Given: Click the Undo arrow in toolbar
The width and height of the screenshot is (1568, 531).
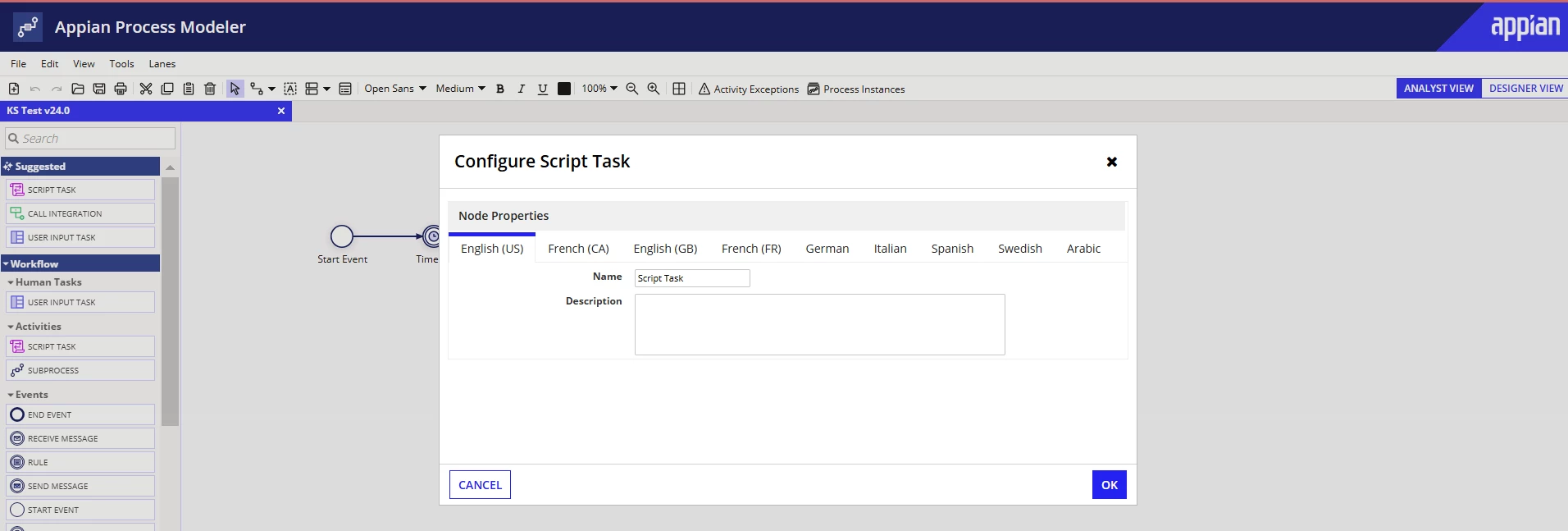Looking at the screenshot, I should 35,89.
